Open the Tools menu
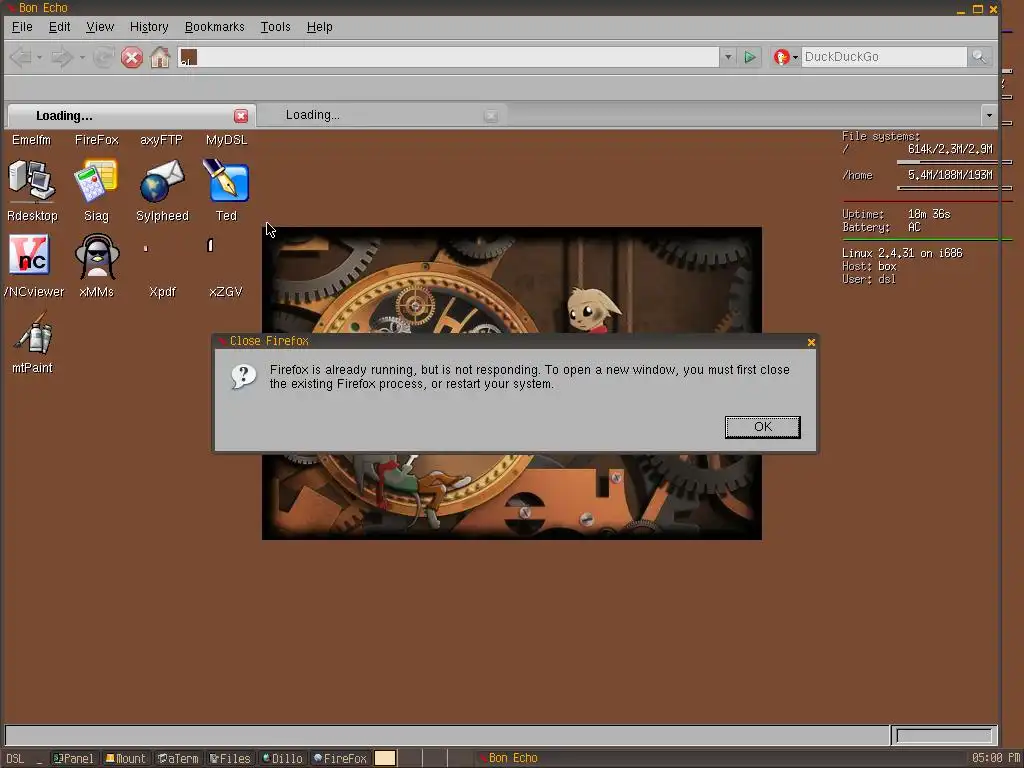The image size is (1024, 768). pos(276,27)
